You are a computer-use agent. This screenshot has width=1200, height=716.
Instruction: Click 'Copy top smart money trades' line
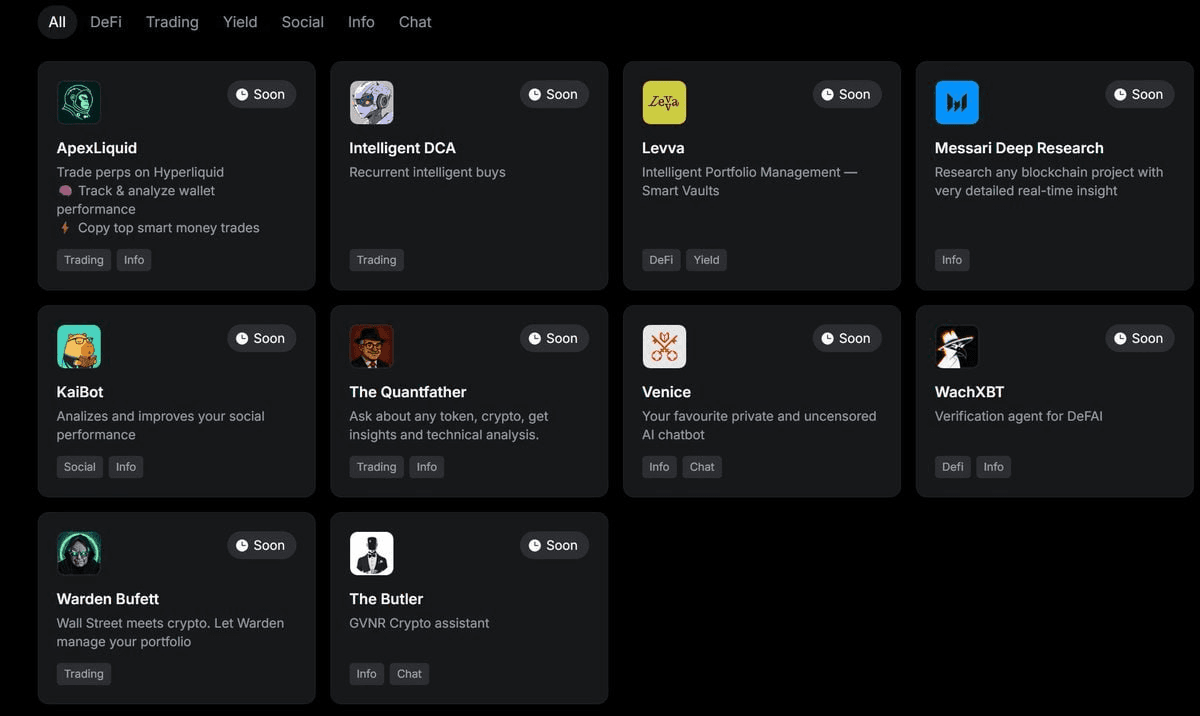(x=159, y=228)
